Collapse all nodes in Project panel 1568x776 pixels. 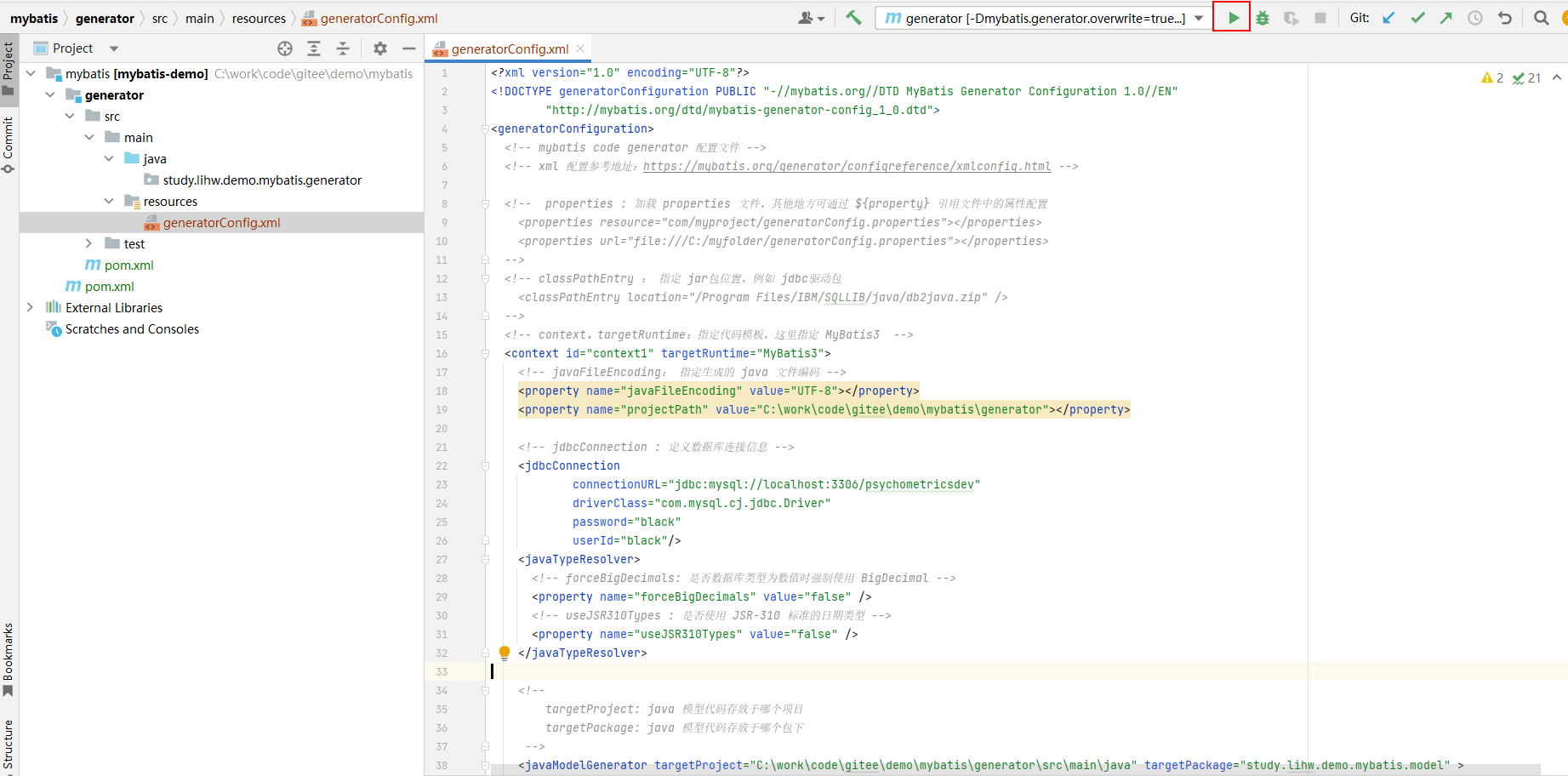[343, 48]
